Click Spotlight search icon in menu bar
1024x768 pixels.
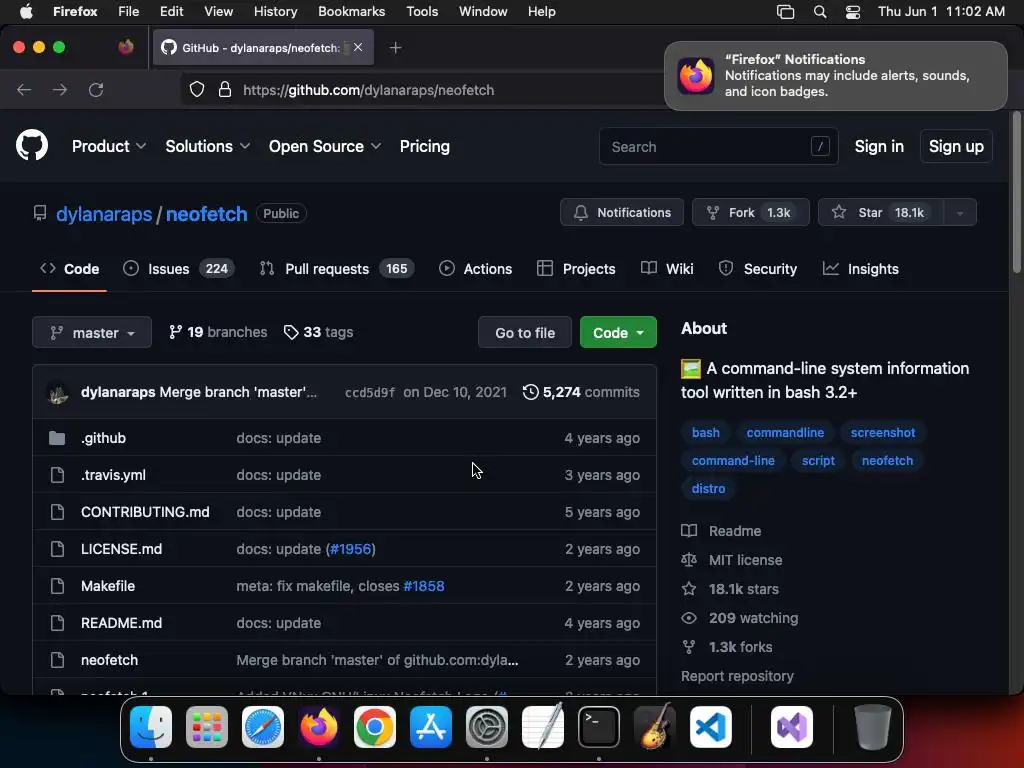pos(820,12)
